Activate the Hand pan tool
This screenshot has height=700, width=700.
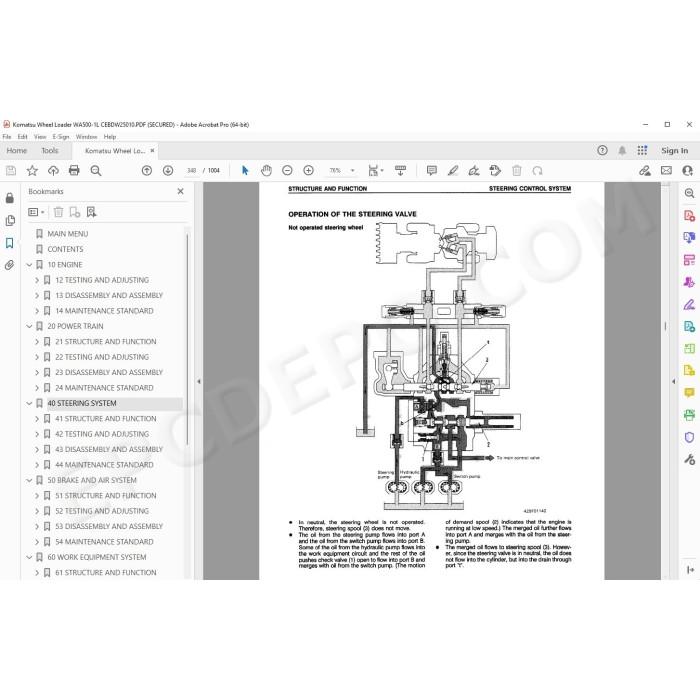click(x=267, y=171)
